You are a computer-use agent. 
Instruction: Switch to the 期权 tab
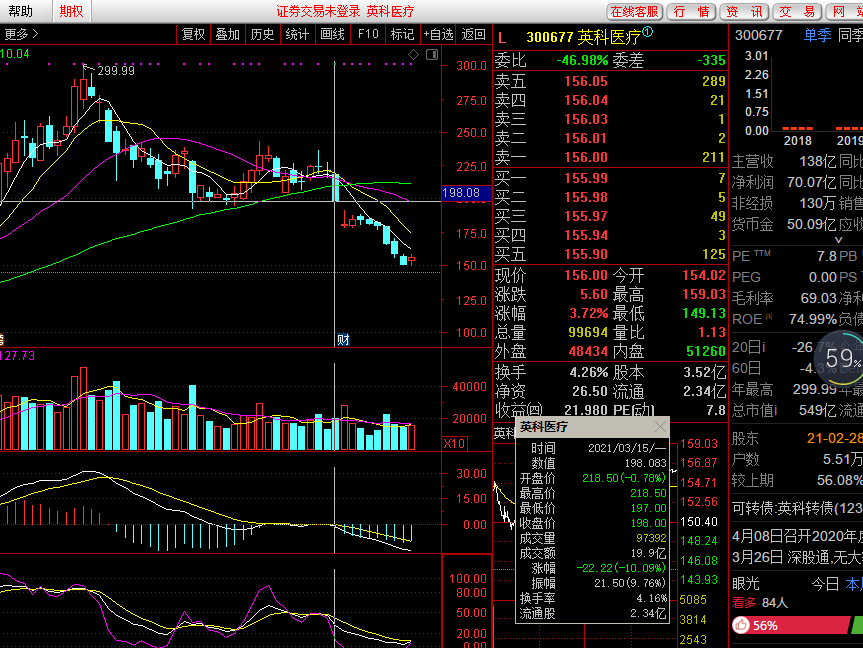(x=72, y=11)
